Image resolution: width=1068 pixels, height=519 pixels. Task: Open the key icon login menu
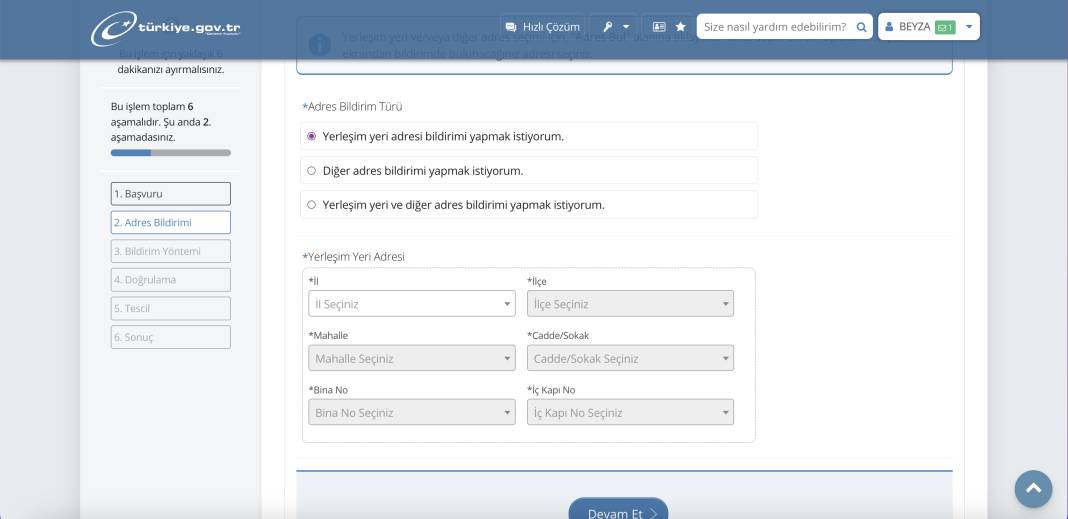[x=615, y=27]
